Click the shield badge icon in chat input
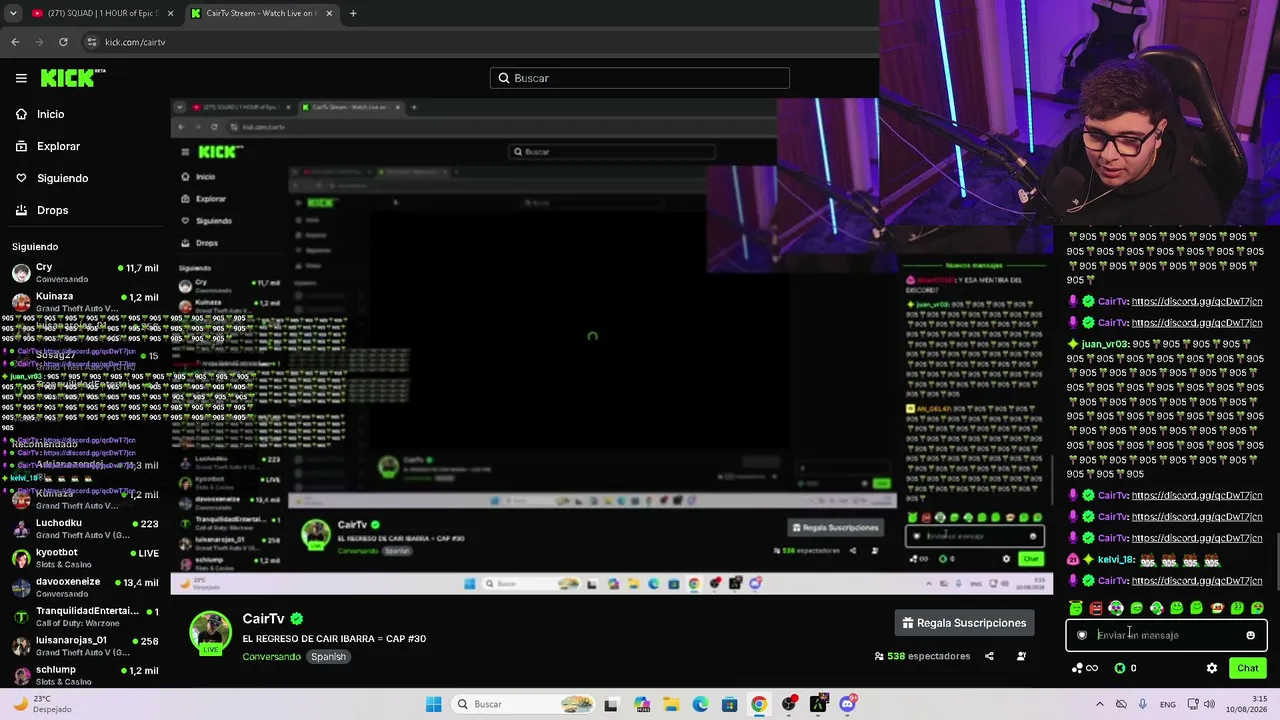 click(1082, 635)
